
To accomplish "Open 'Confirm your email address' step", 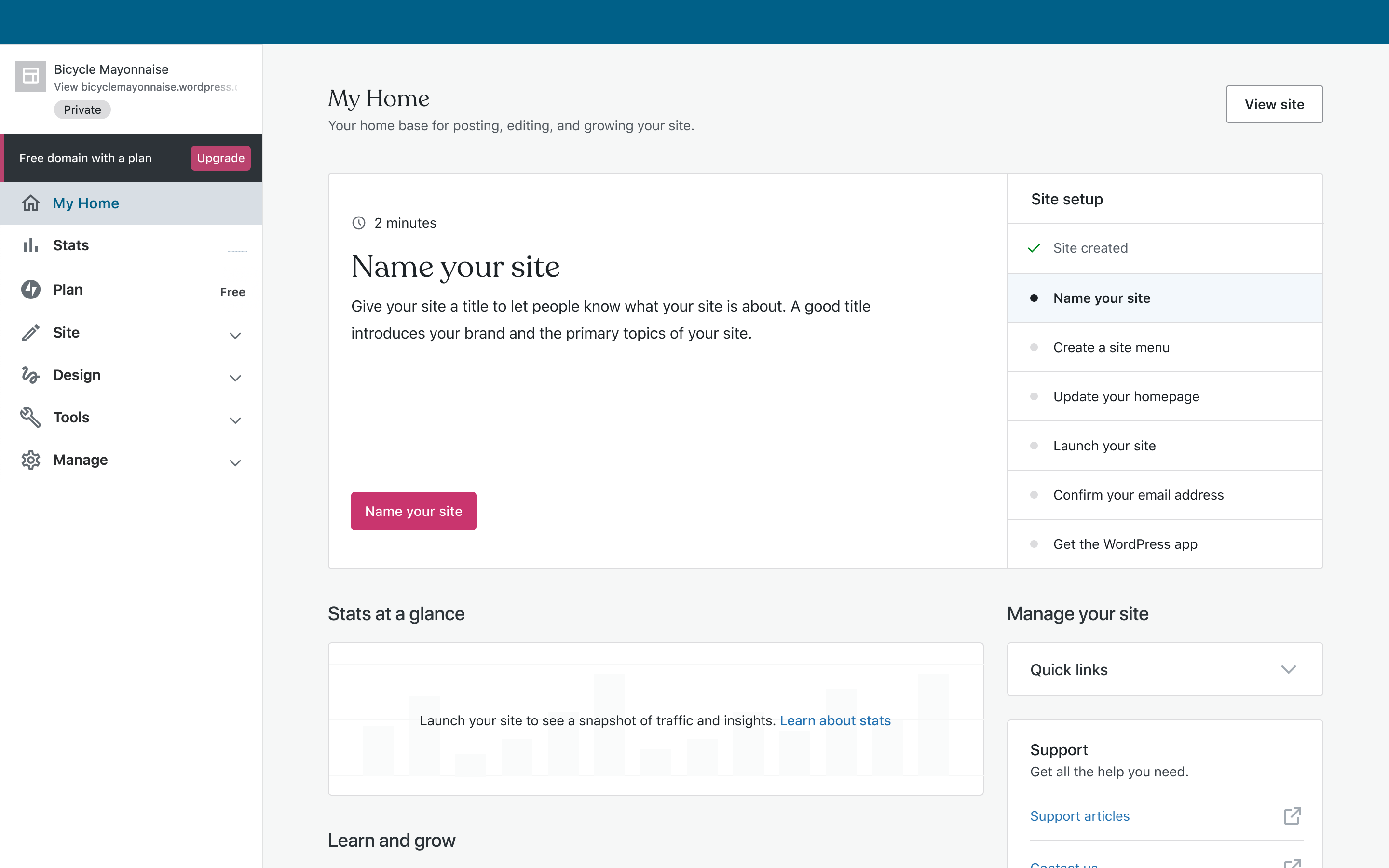I will (1138, 495).
